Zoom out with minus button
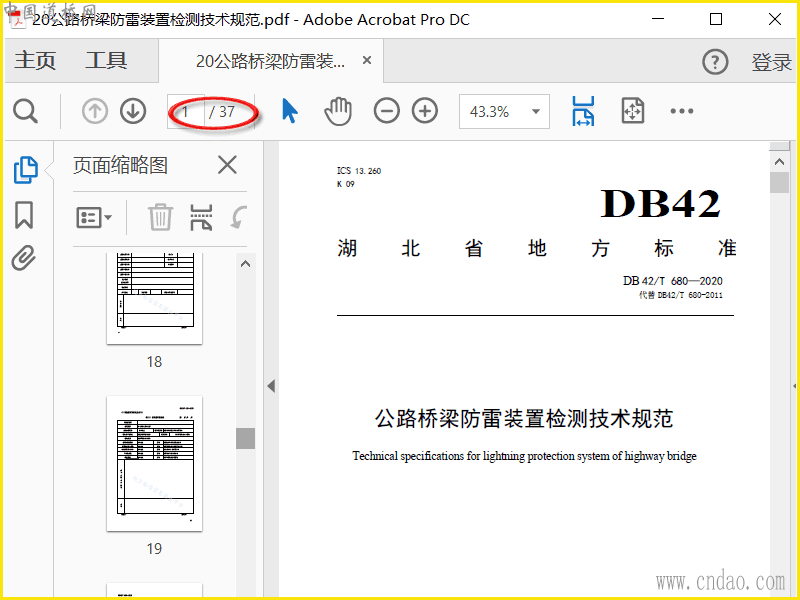 pyautogui.click(x=386, y=111)
